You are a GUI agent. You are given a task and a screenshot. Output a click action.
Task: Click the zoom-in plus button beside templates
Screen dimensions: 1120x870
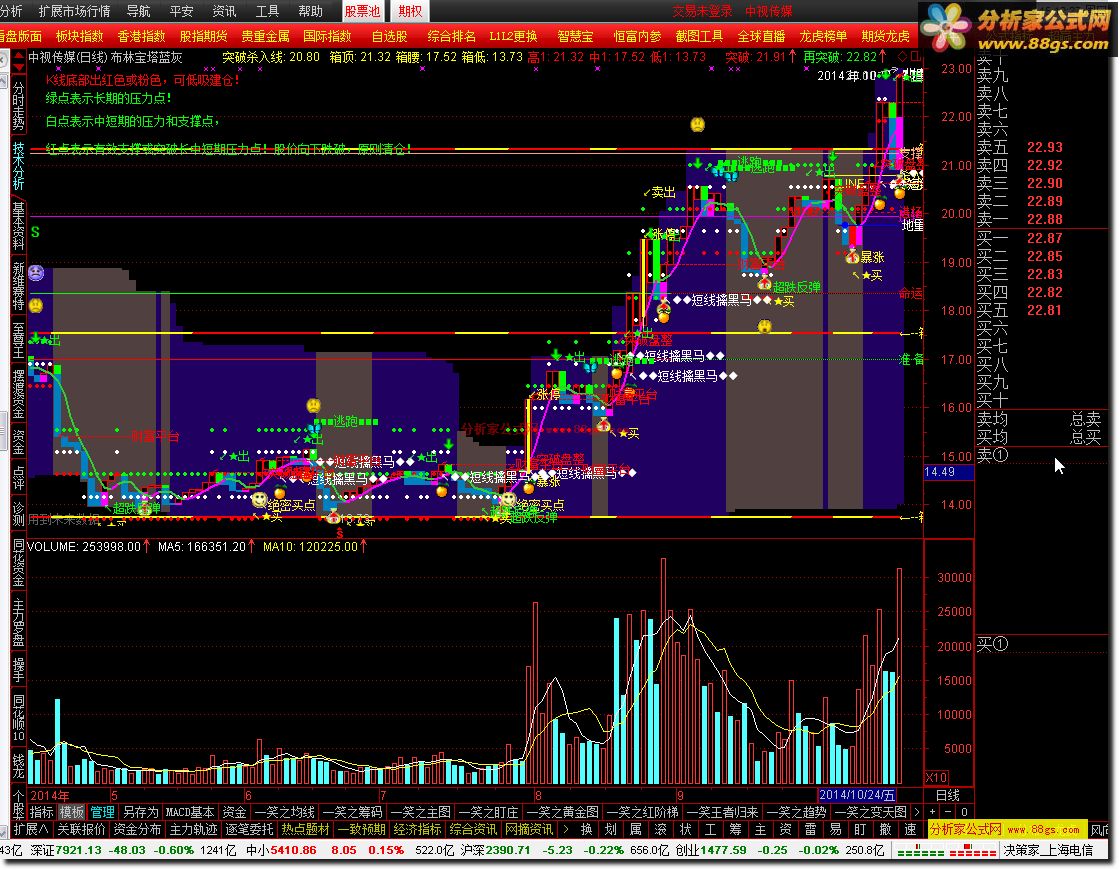point(932,812)
